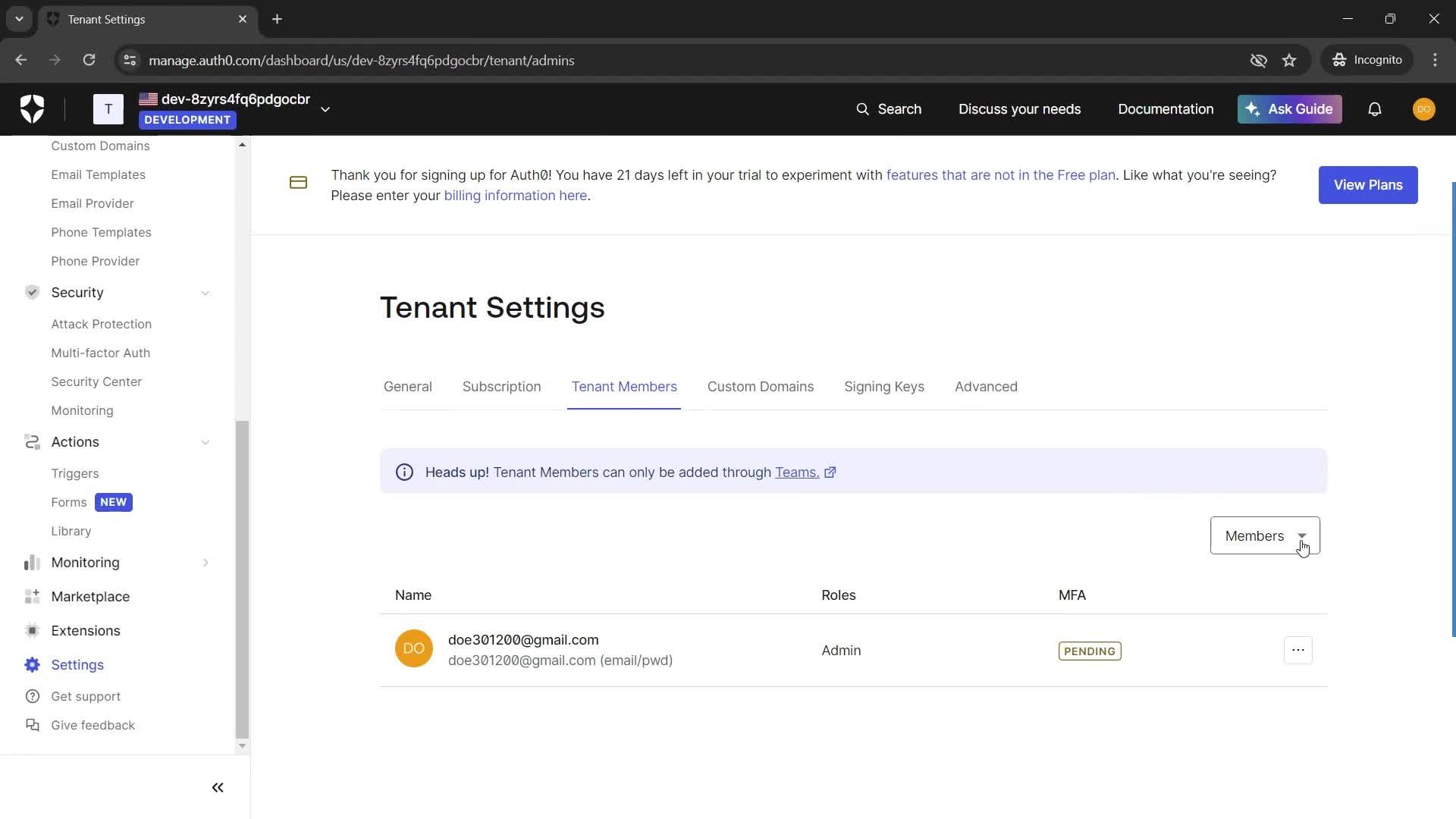Click the Auth0 shield logo
Image resolution: width=1456 pixels, height=819 pixels.
click(x=32, y=109)
